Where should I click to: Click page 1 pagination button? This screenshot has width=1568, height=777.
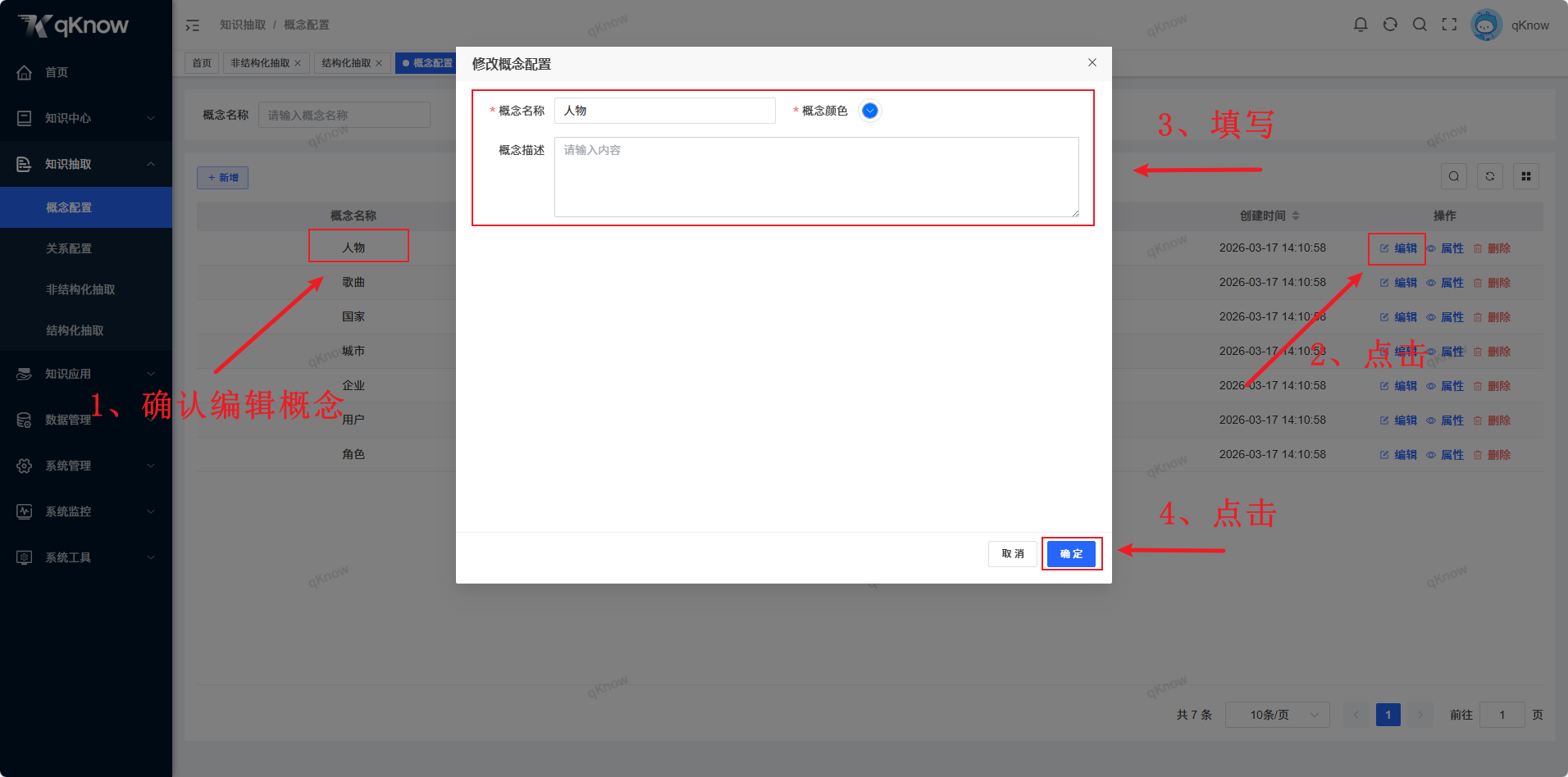(1388, 715)
